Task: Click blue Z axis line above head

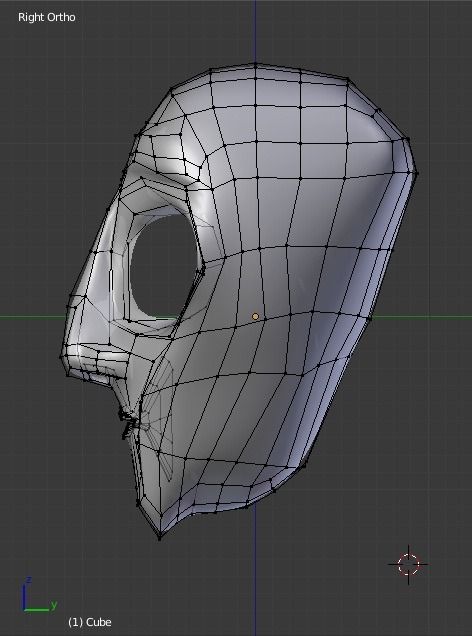Action: pyautogui.click(x=255, y=30)
